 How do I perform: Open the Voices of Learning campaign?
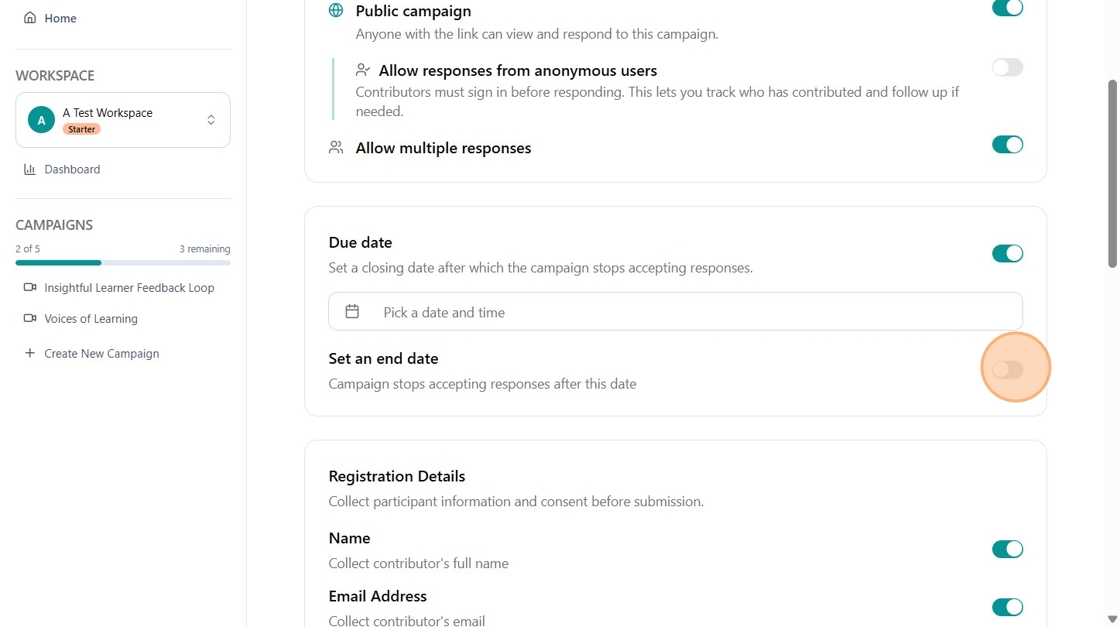pos(91,319)
